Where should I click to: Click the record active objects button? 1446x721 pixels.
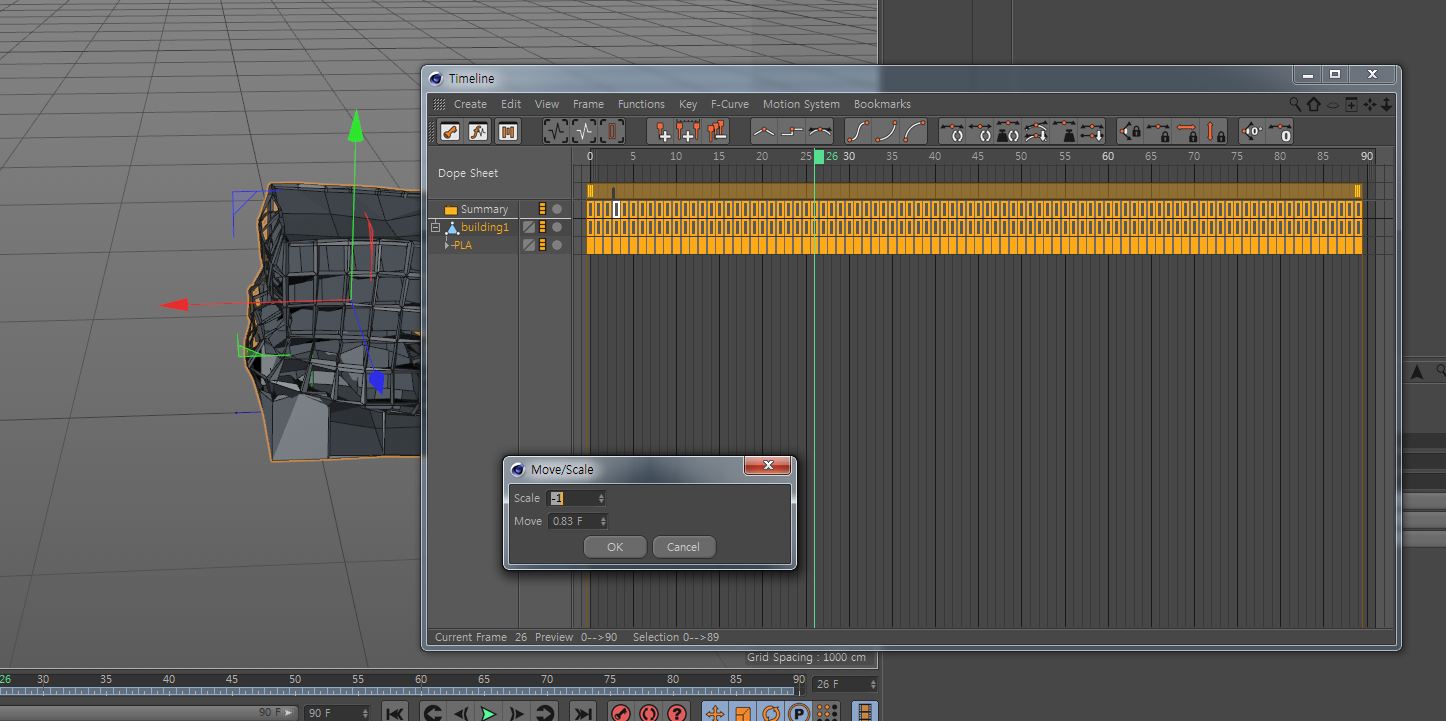click(x=621, y=713)
